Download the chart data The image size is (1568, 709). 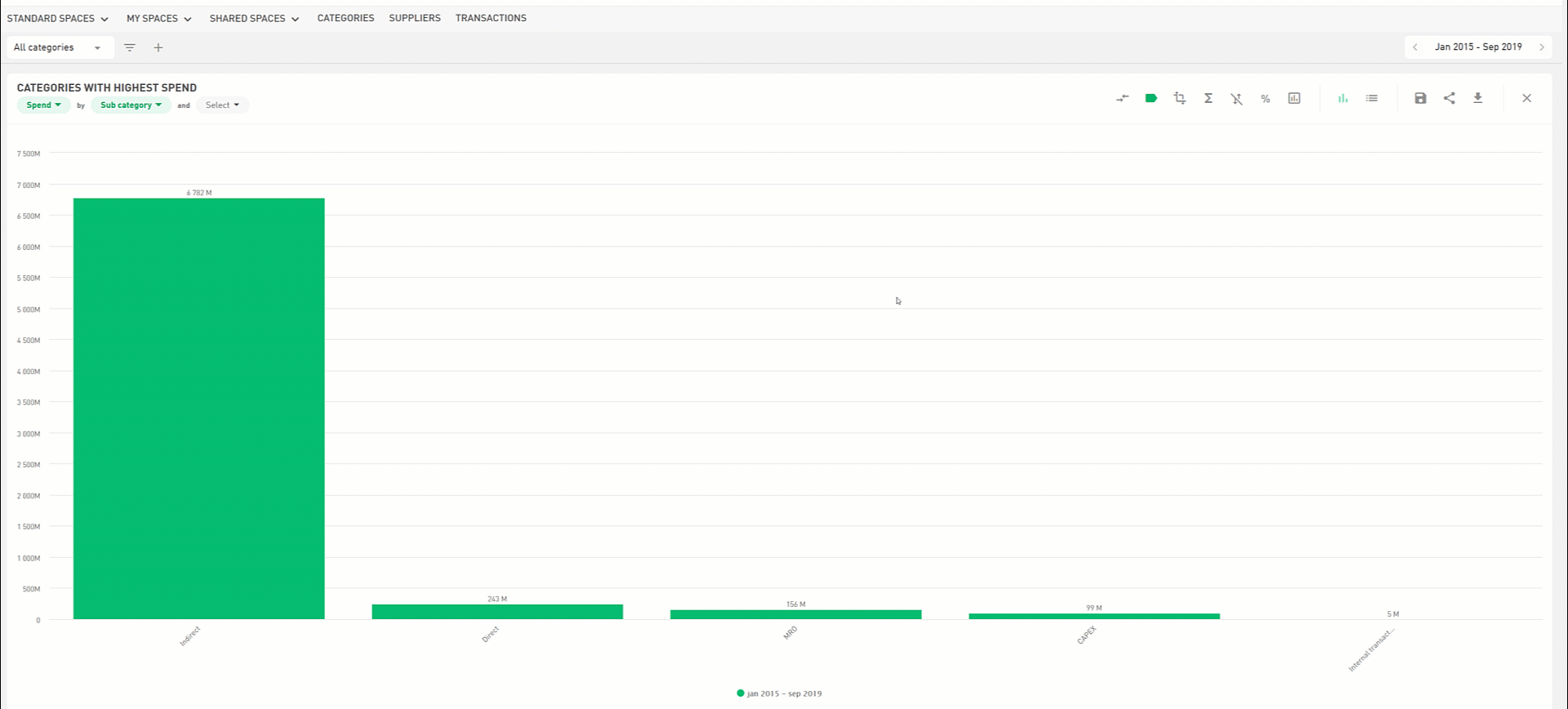point(1477,98)
